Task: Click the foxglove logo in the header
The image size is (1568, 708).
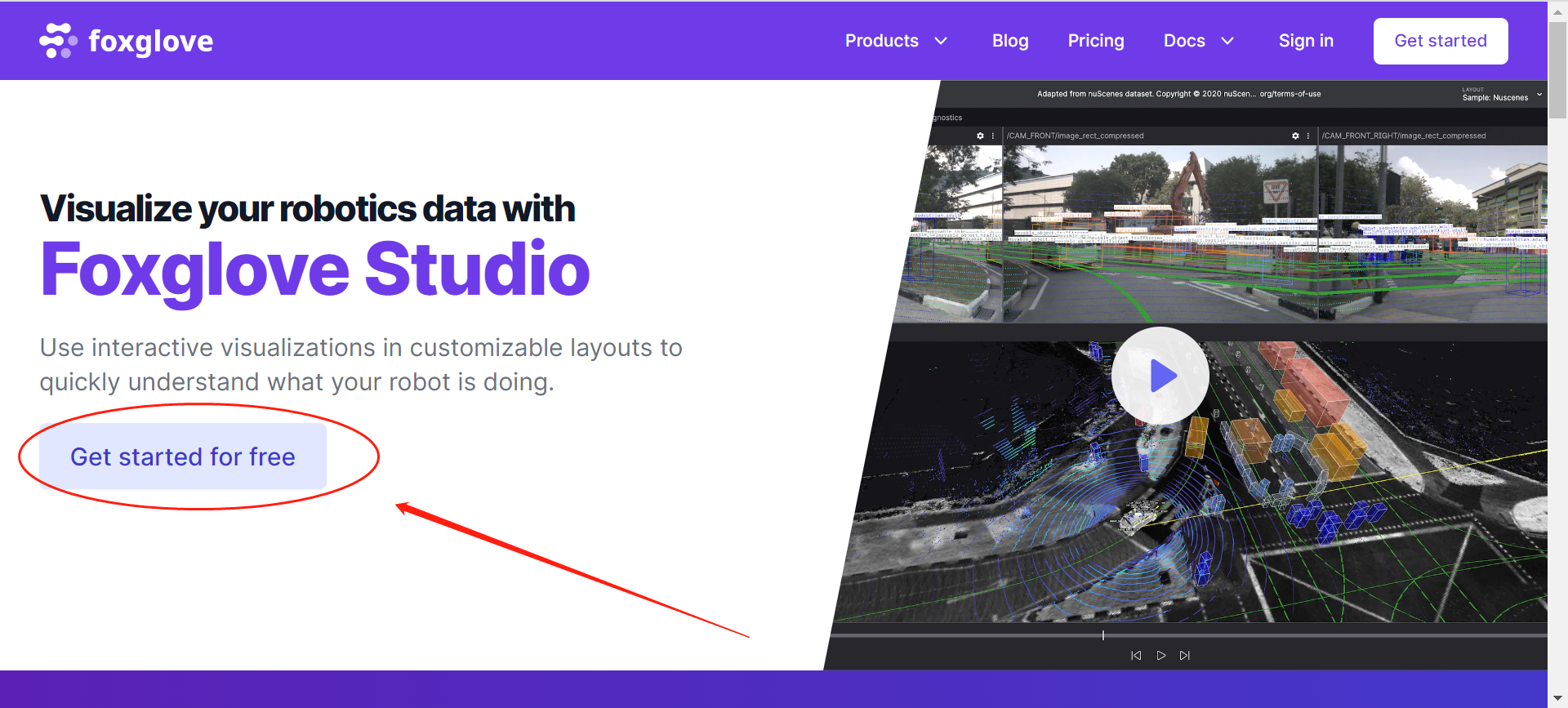Action: (x=127, y=41)
